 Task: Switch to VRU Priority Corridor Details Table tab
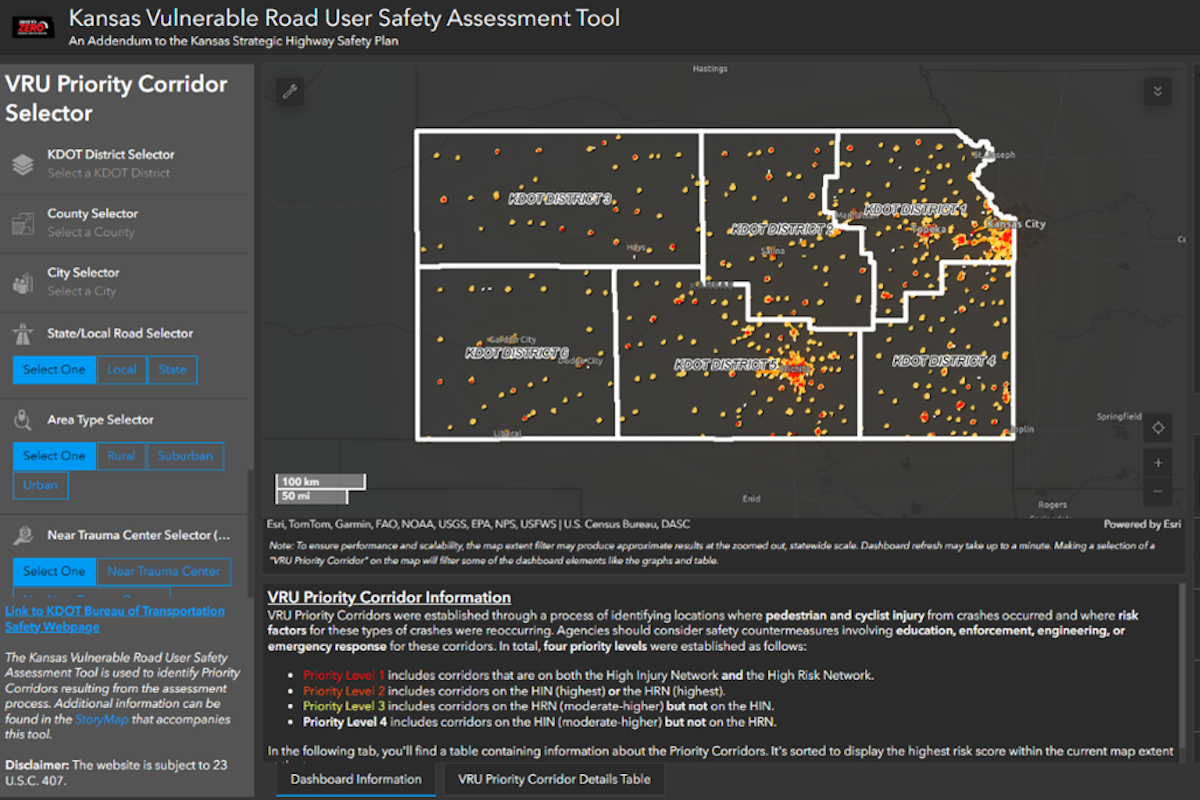(x=554, y=779)
